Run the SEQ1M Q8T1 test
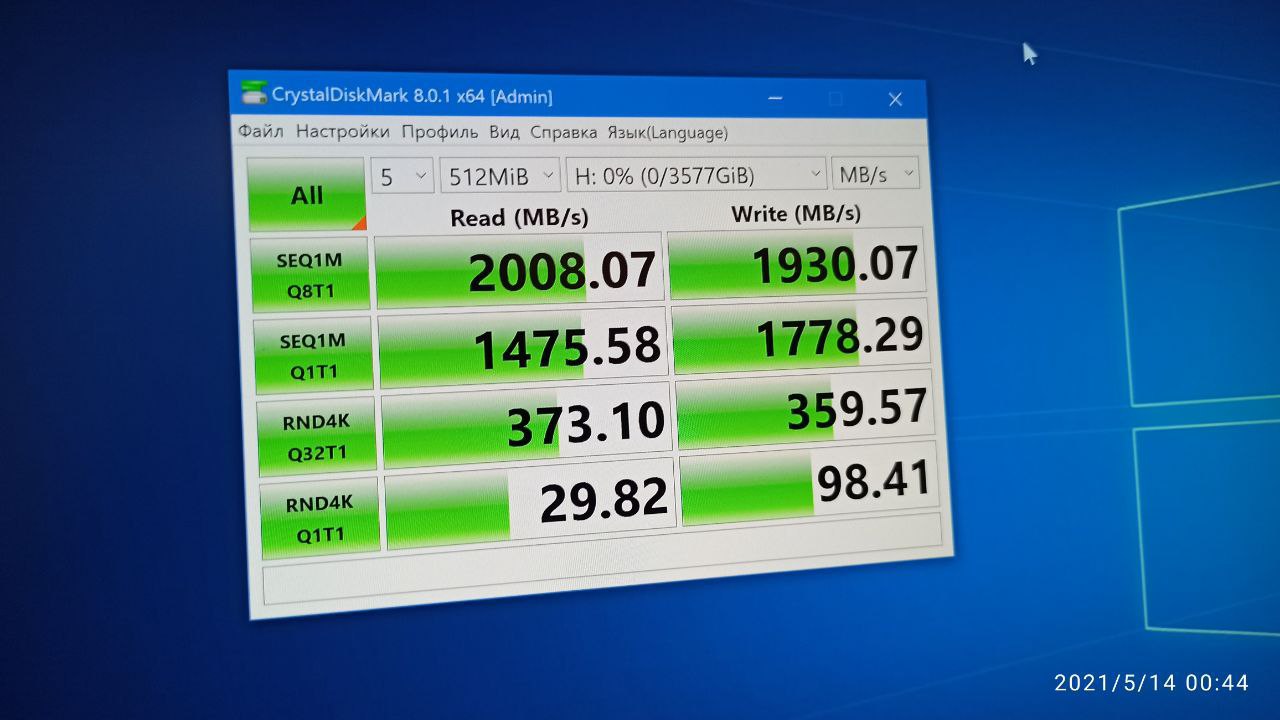 [309, 274]
